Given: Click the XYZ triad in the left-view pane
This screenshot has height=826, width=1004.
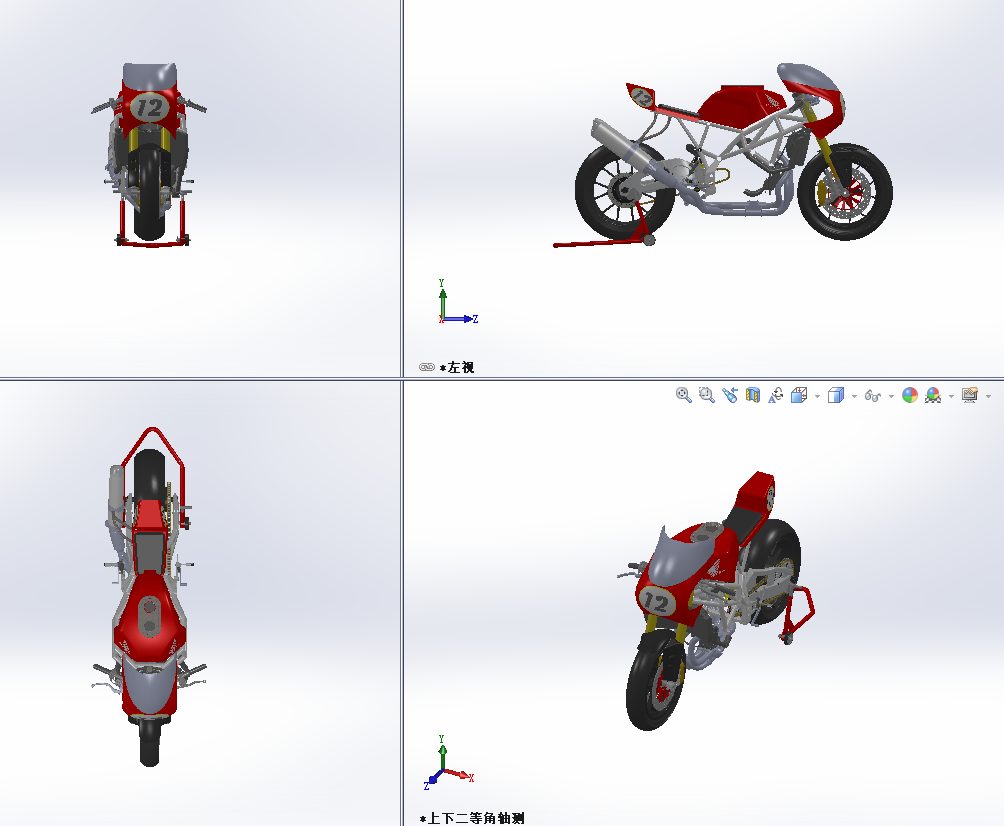Looking at the screenshot, I should [458, 302].
